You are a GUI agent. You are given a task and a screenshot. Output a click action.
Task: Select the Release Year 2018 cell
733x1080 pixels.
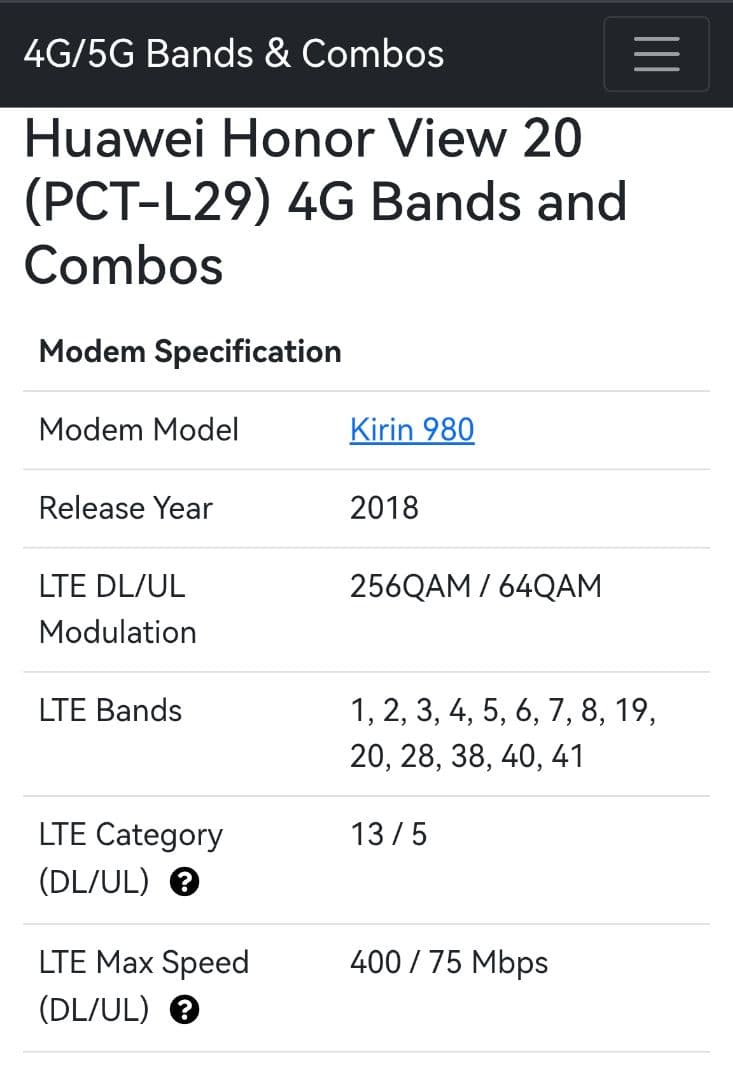[x=383, y=508]
